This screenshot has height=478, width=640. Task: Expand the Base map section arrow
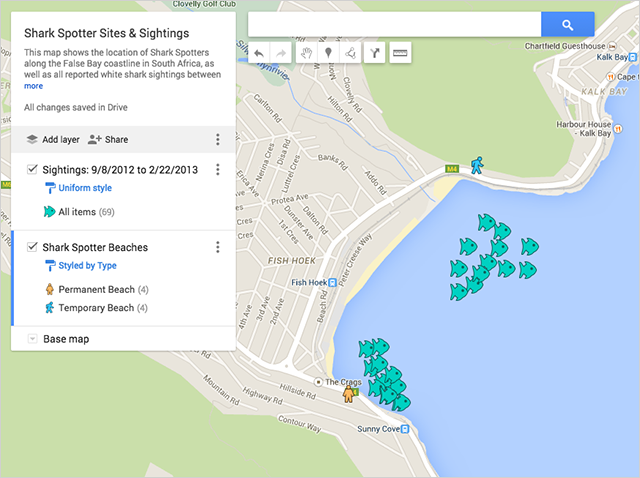click(32, 339)
